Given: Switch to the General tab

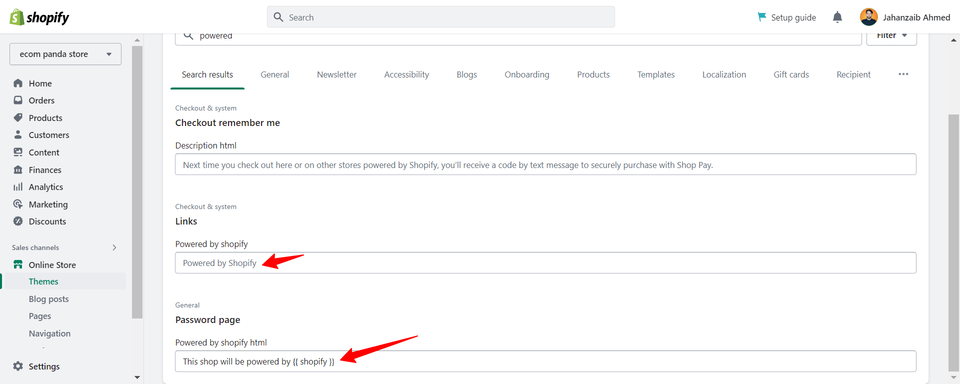Looking at the screenshot, I should click(x=275, y=75).
